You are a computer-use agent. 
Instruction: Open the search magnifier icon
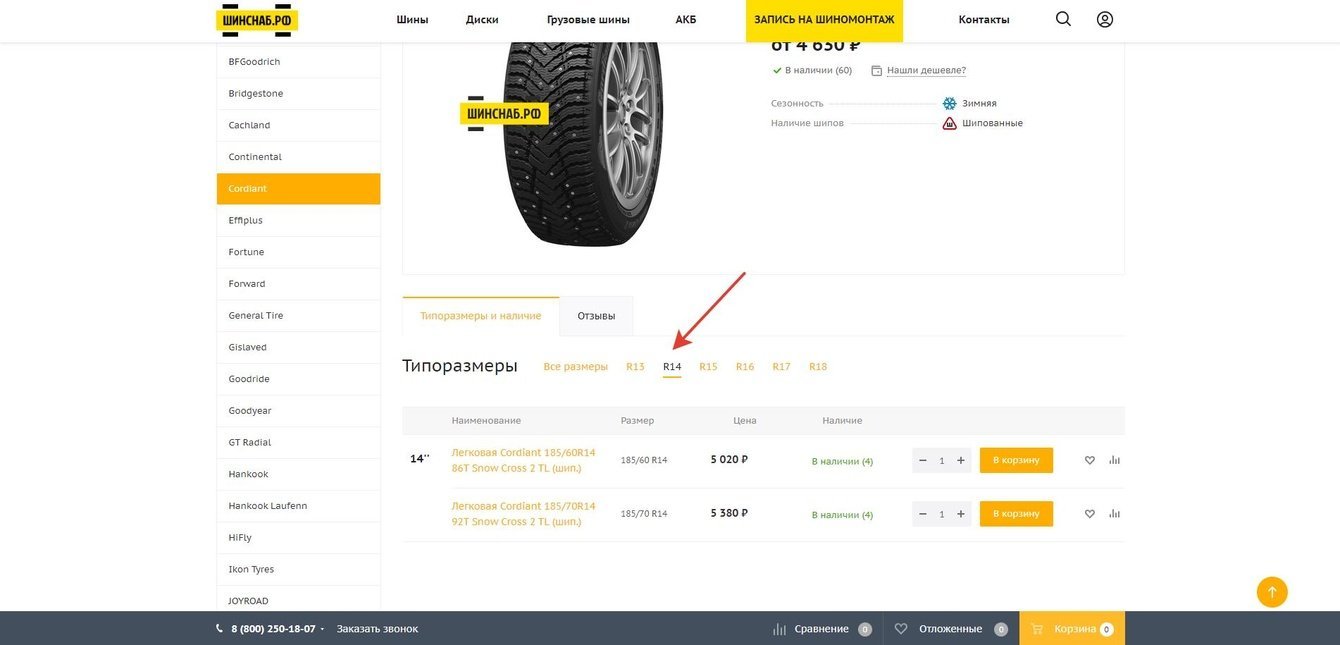click(x=1063, y=19)
